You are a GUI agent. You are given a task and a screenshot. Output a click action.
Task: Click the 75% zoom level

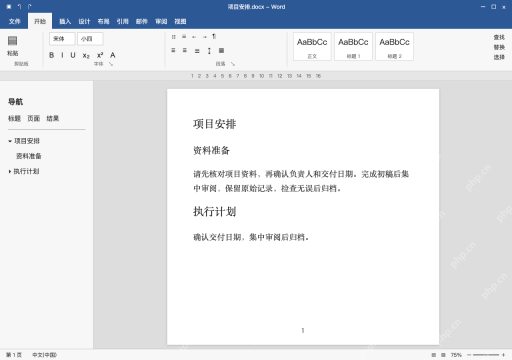click(x=456, y=355)
